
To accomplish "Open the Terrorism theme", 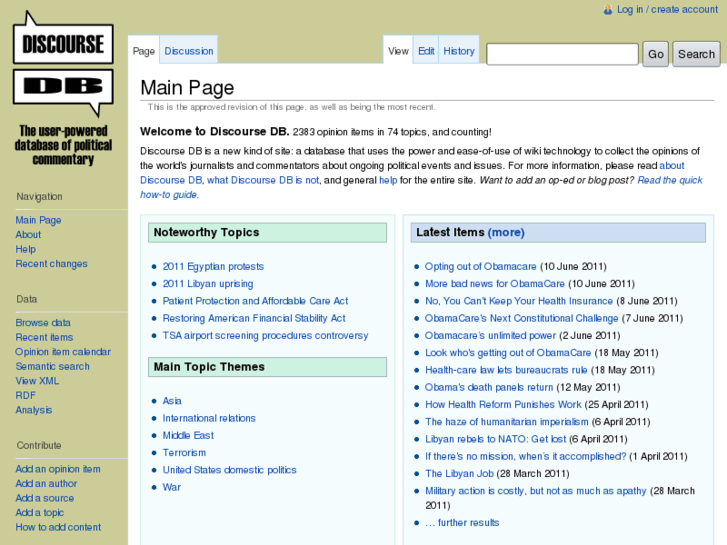I will [184, 453].
